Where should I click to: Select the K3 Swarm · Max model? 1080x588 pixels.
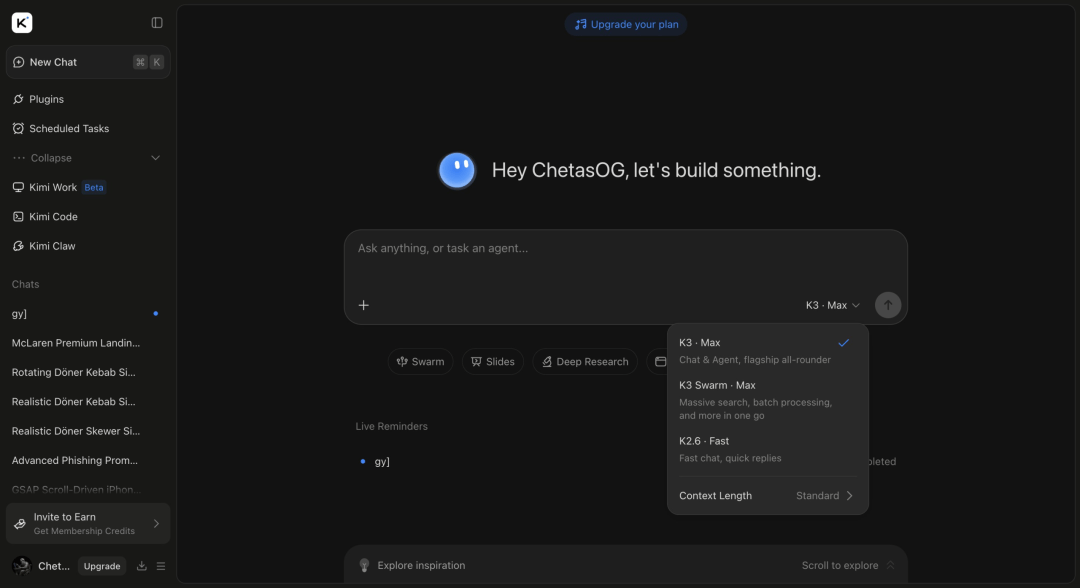767,400
